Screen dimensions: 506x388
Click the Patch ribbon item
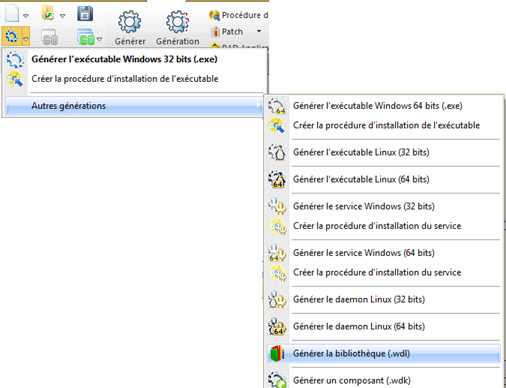[x=227, y=32]
